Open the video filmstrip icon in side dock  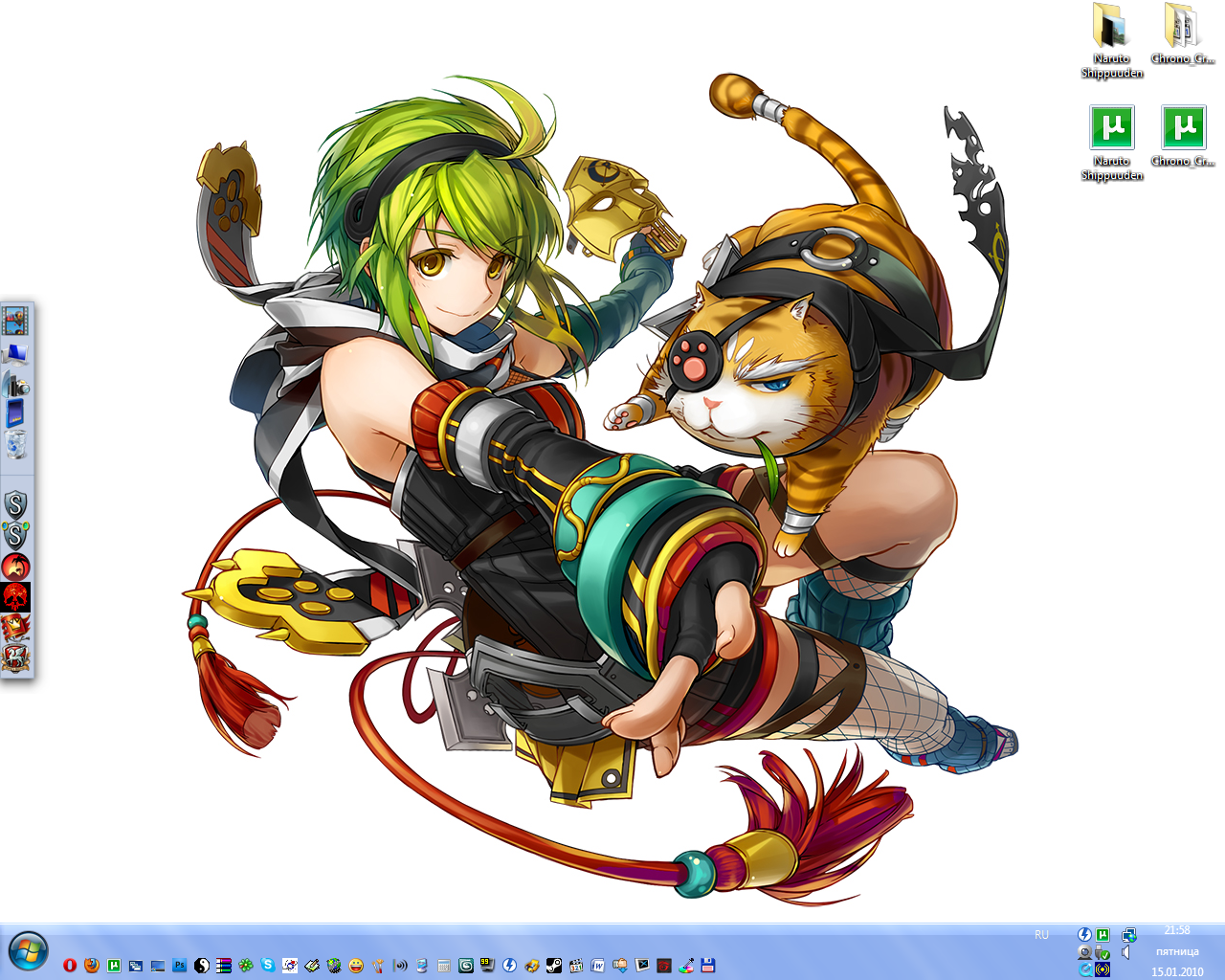tap(16, 320)
